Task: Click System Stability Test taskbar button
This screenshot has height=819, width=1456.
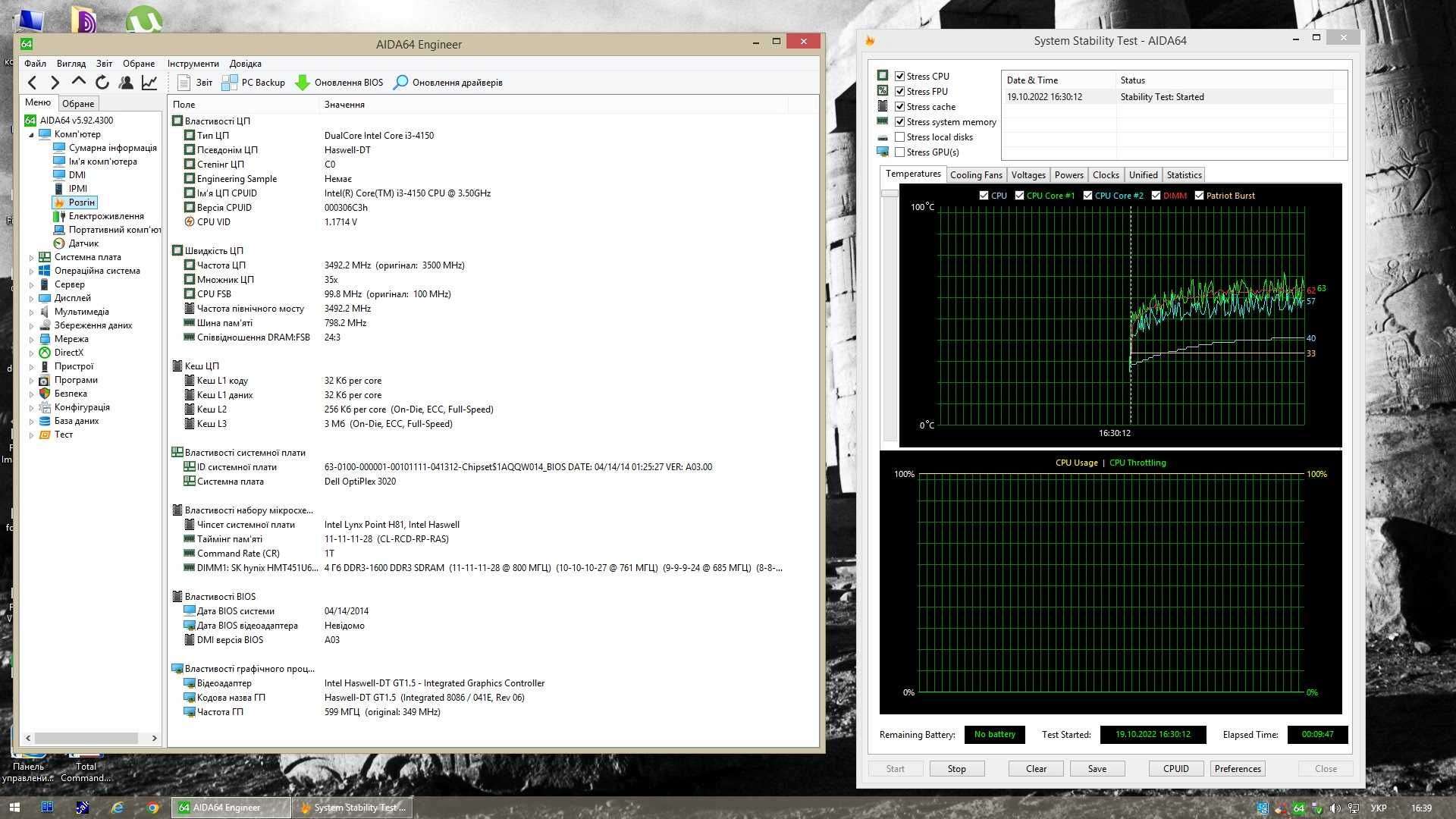Action: (x=353, y=808)
